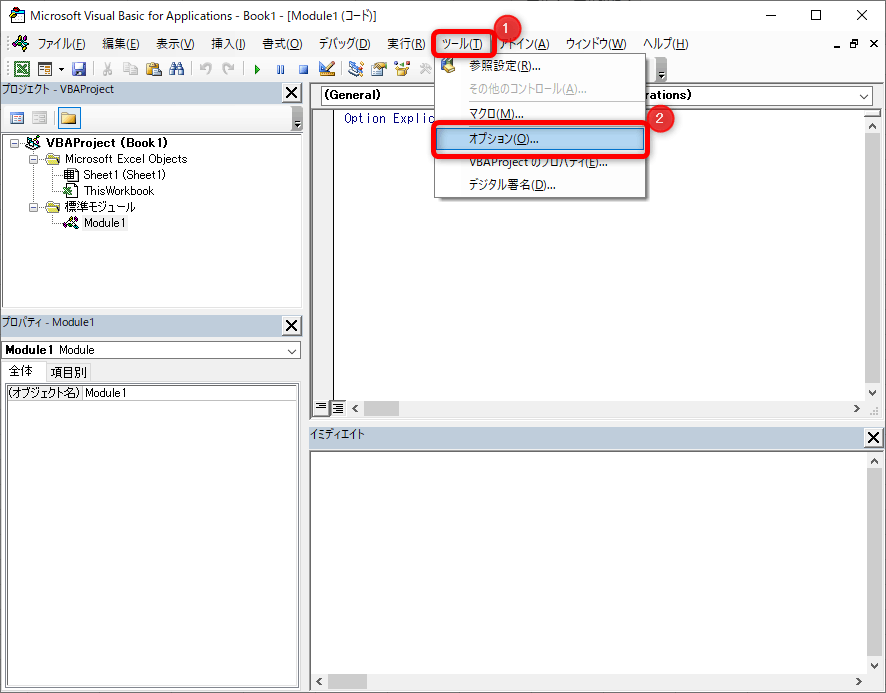Click the Project pane toolbar options arrow
Viewport: 886px width, 693px height.
(x=297, y=119)
